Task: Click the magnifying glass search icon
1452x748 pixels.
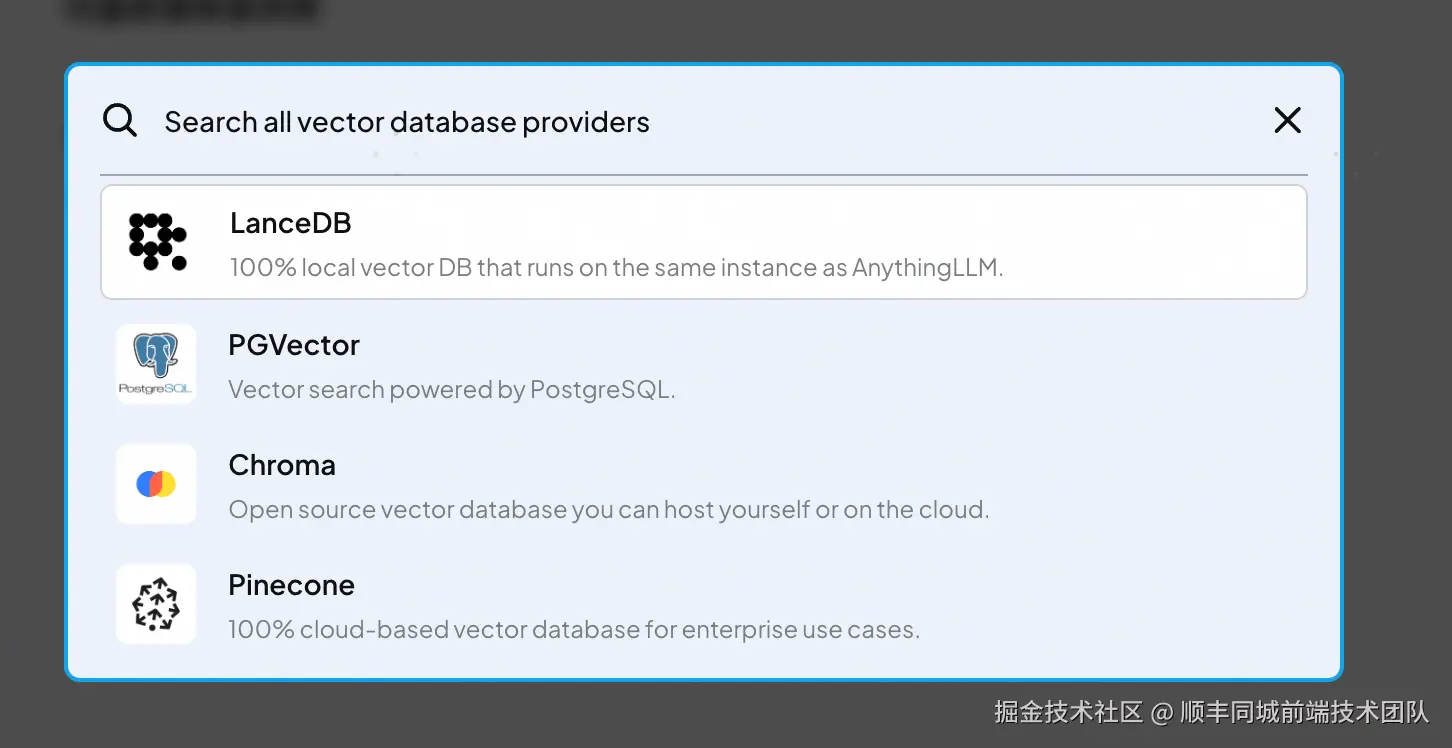Action: coord(120,121)
